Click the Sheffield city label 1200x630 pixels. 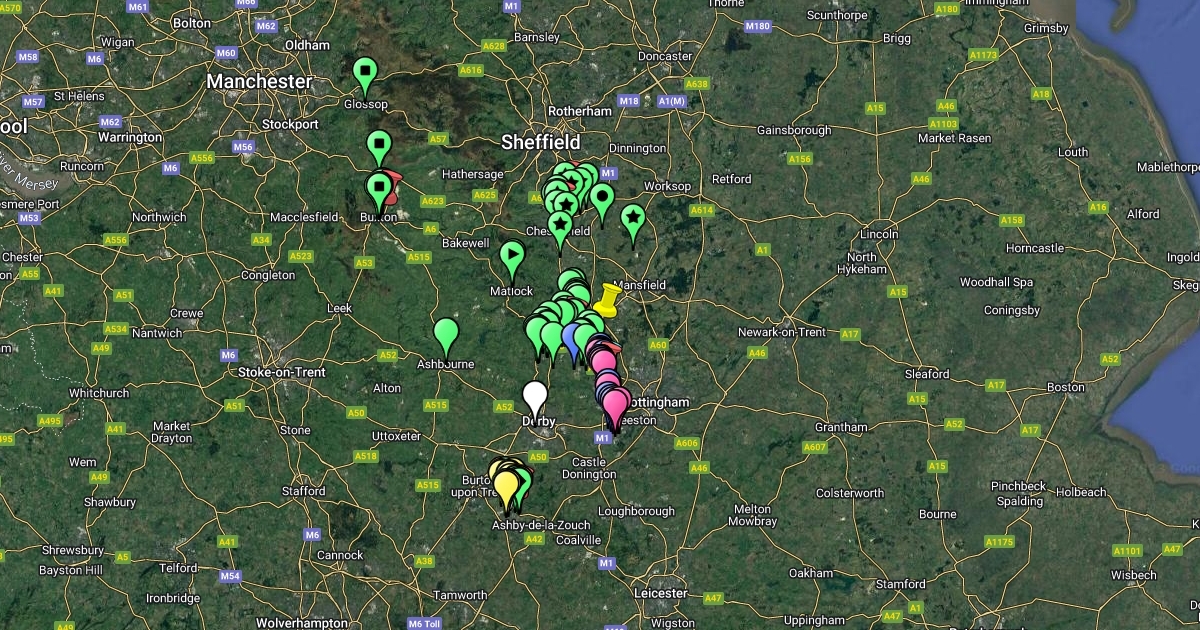click(541, 142)
